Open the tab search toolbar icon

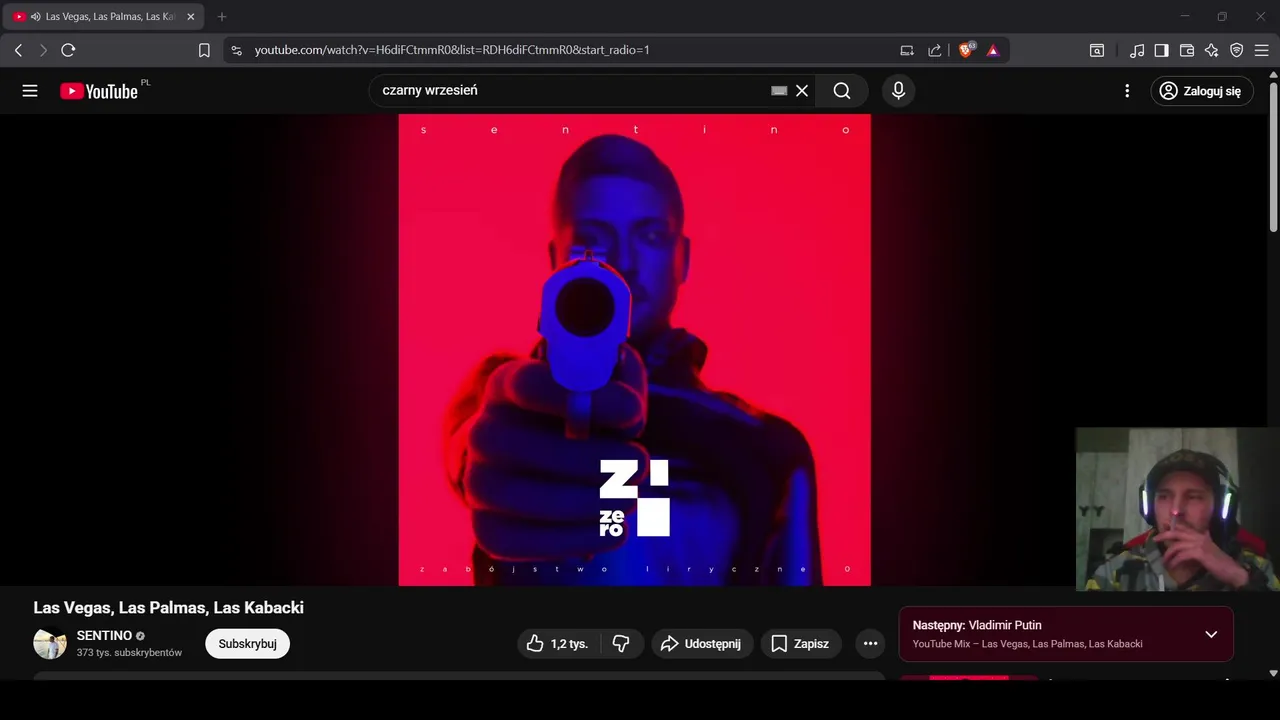1097,50
